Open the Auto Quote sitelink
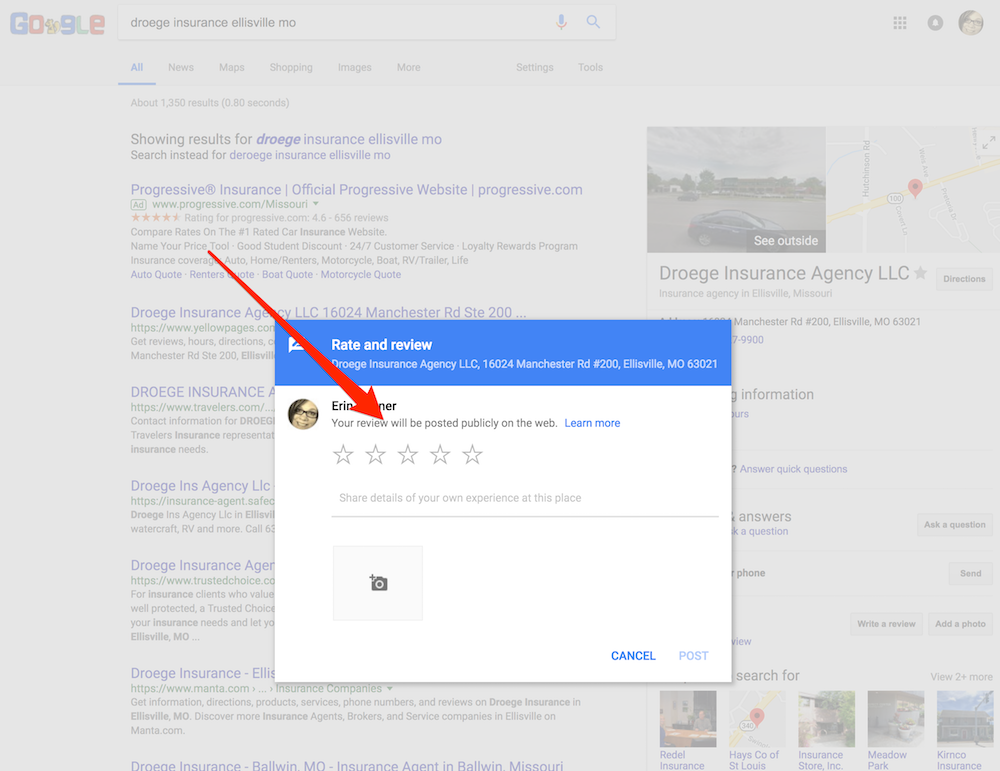Screen dimensions: 1000x771 156,274
